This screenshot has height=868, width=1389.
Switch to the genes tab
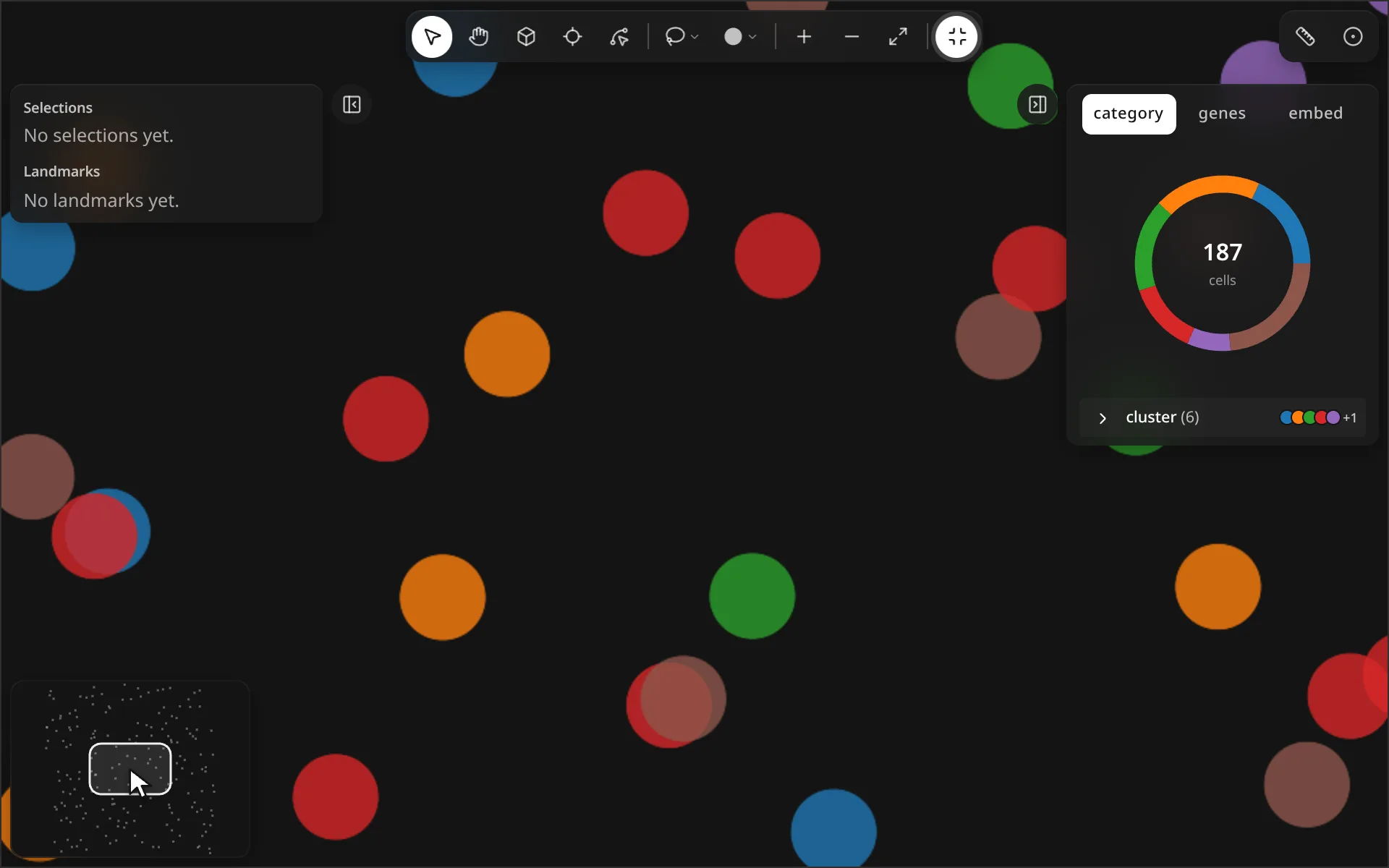(x=1222, y=114)
